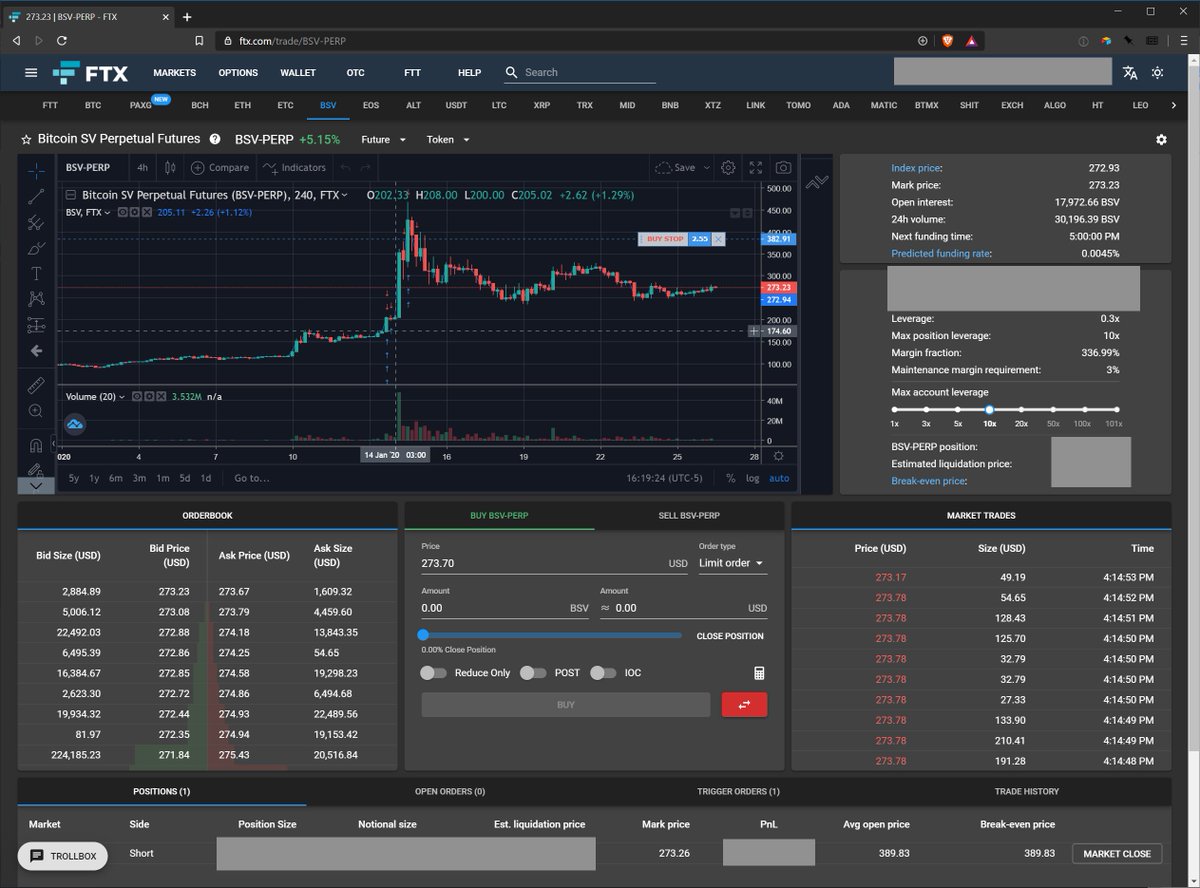The height and width of the screenshot is (888, 1200).
Task: Click the Search field in header
Action: point(590,72)
